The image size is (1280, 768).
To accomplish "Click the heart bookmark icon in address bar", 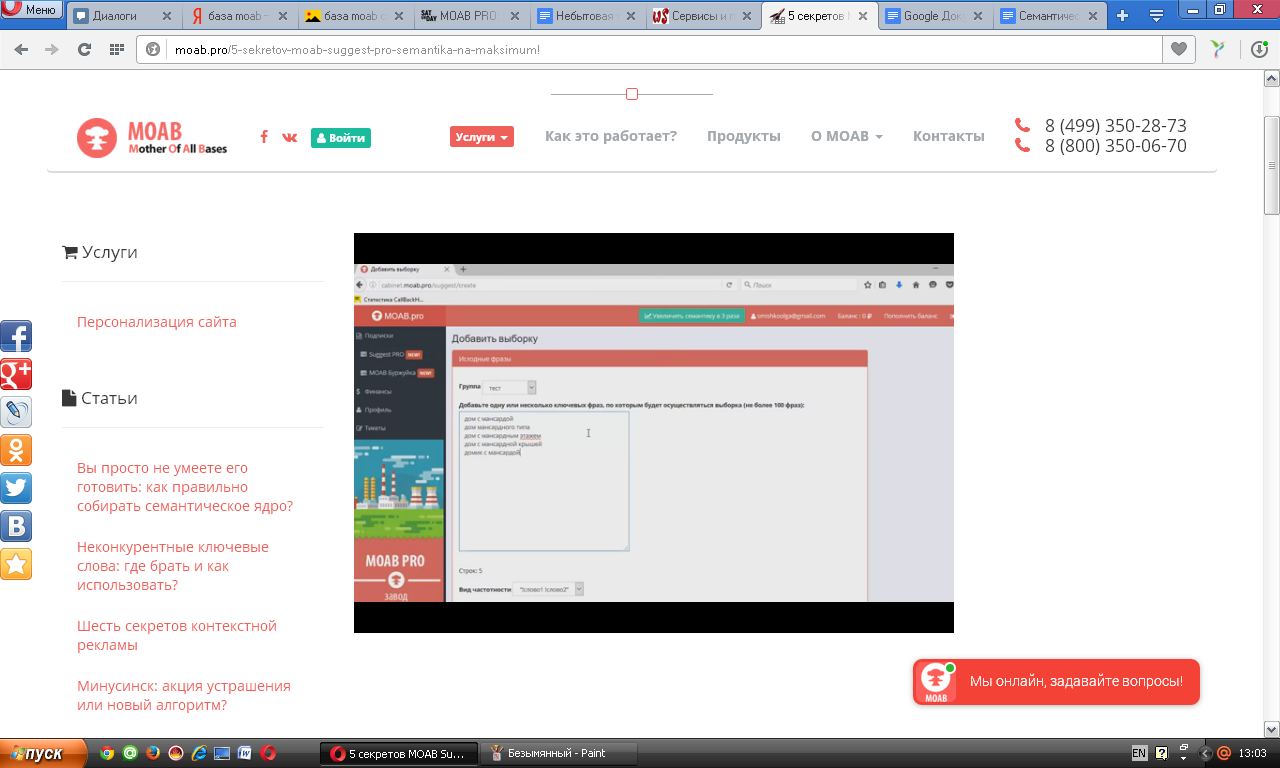I will tap(1179, 49).
